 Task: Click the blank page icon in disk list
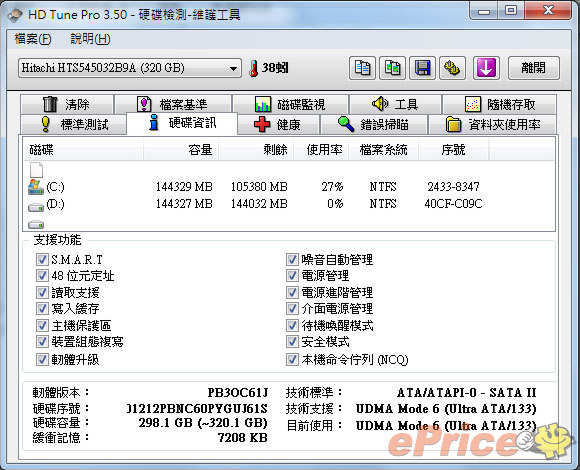[36, 170]
